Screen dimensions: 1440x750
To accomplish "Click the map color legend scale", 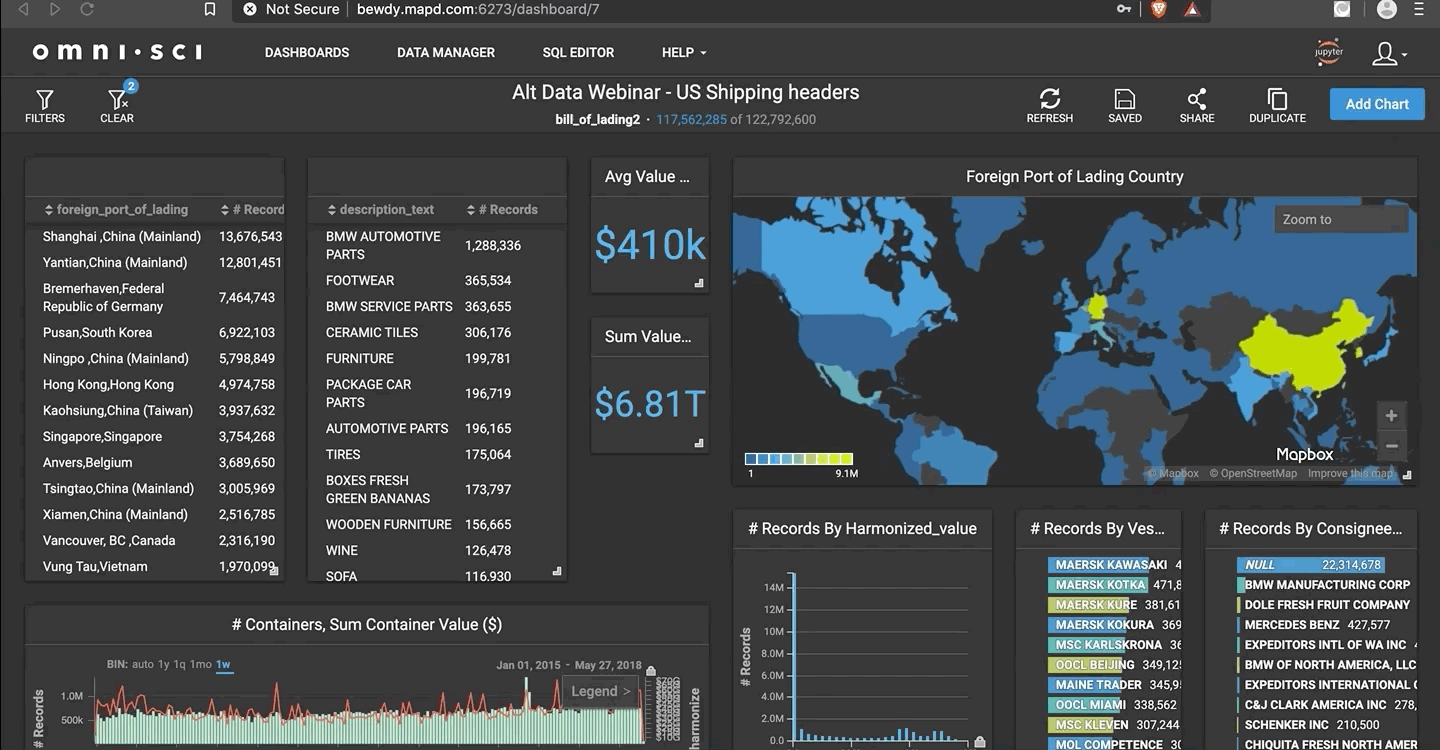I will [799, 459].
